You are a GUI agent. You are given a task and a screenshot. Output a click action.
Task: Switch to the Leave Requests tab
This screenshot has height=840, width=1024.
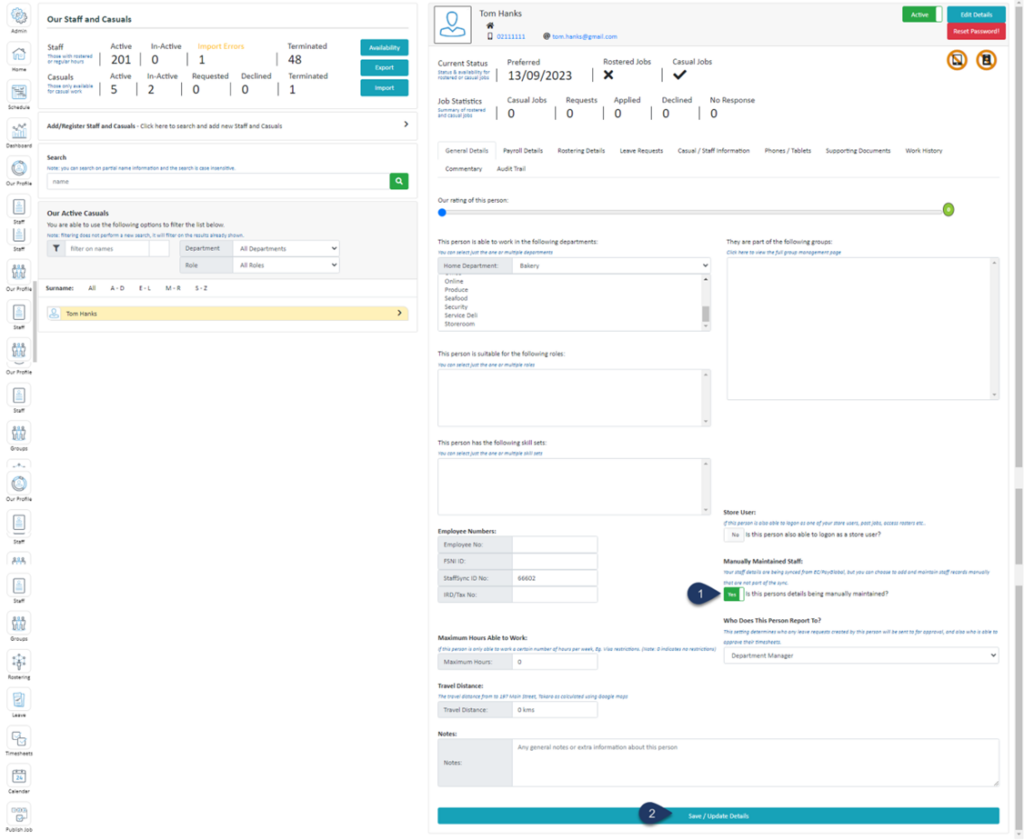click(641, 151)
